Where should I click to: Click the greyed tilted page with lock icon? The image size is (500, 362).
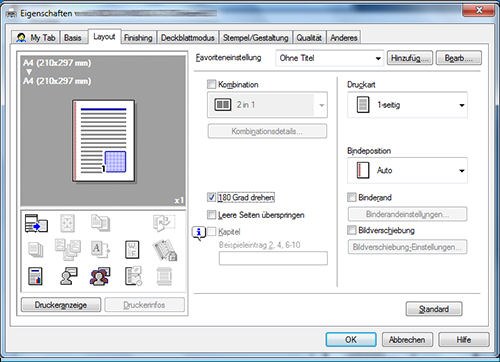(165, 250)
